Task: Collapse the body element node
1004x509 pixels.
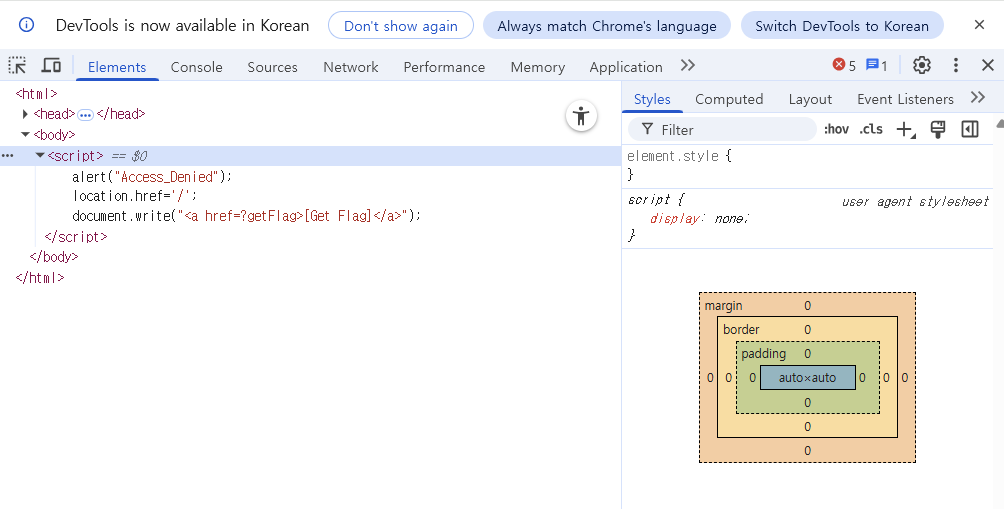Action: [x=25, y=134]
